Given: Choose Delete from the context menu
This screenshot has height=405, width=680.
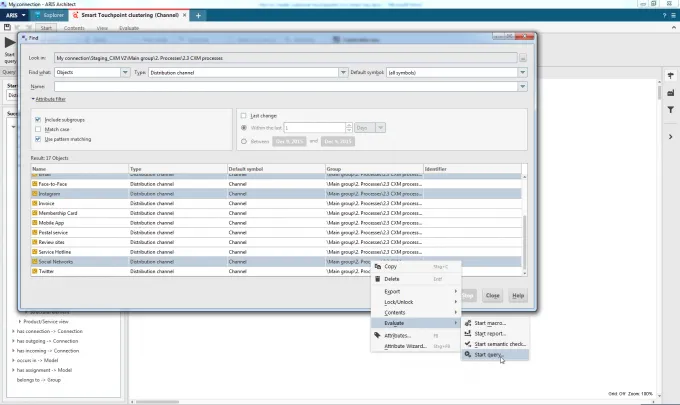Looking at the screenshot, I should point(415,279).
